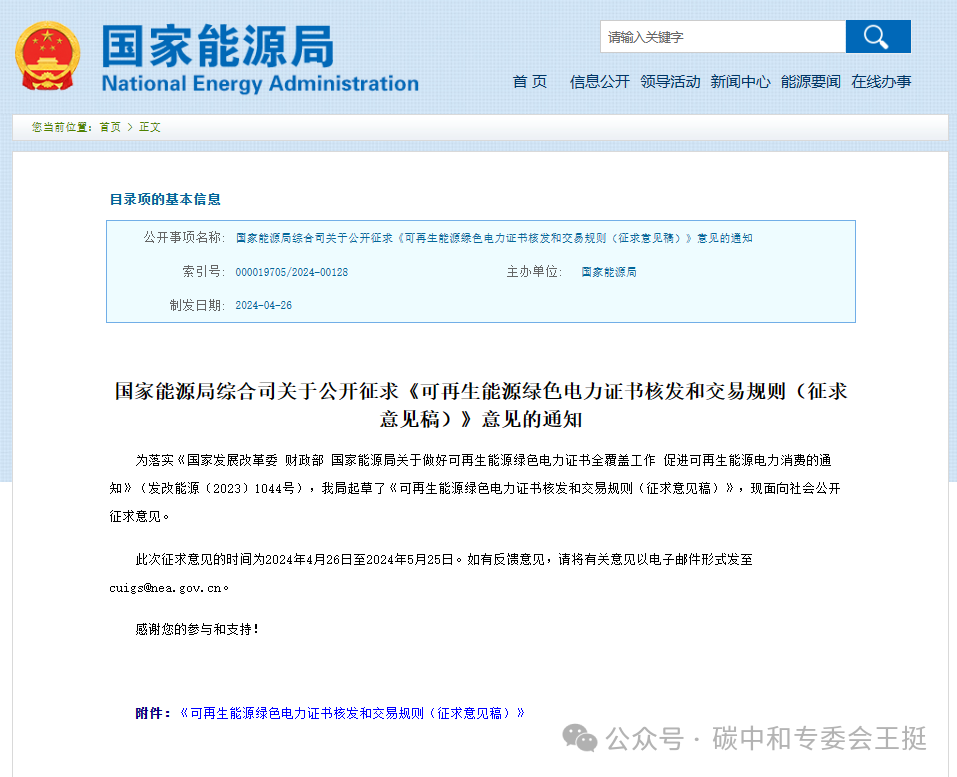This screenshot has height=777, width=957.
Task: Click the index number 000019705/2024-00128
Action: (291, 271)
